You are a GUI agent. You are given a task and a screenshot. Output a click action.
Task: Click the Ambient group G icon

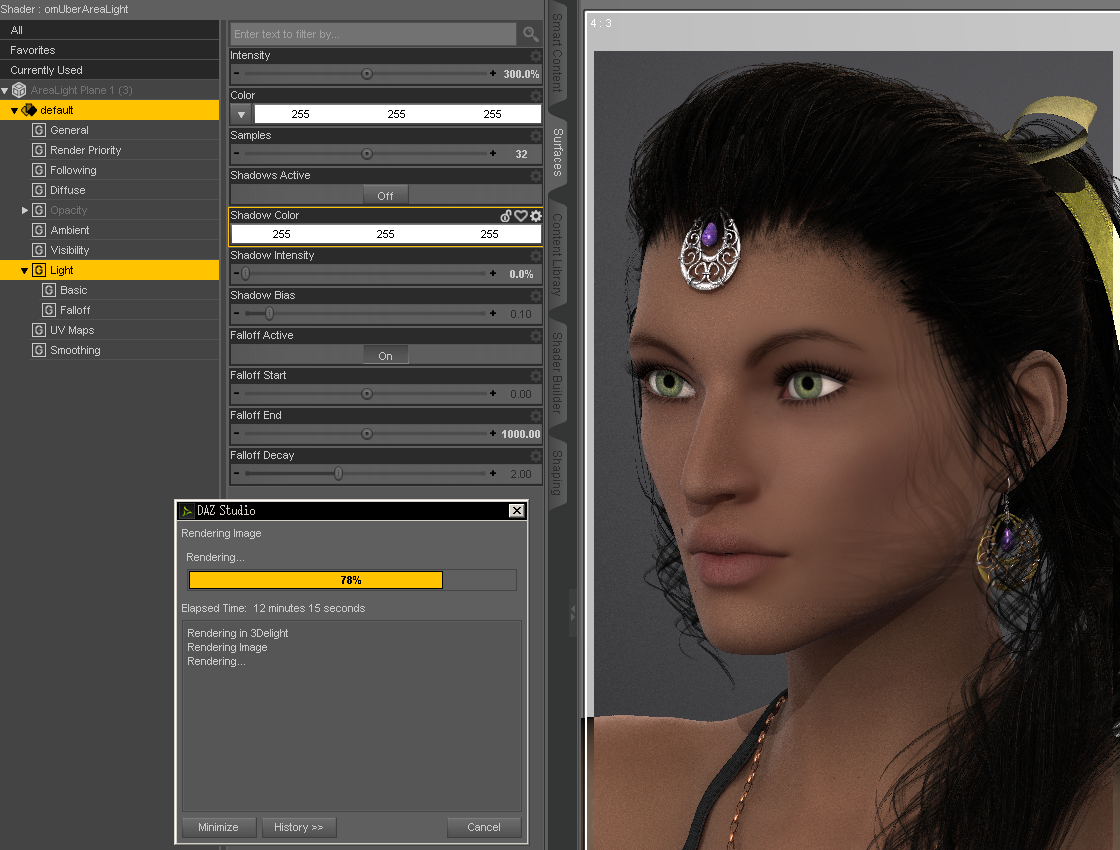coord(39,230)
